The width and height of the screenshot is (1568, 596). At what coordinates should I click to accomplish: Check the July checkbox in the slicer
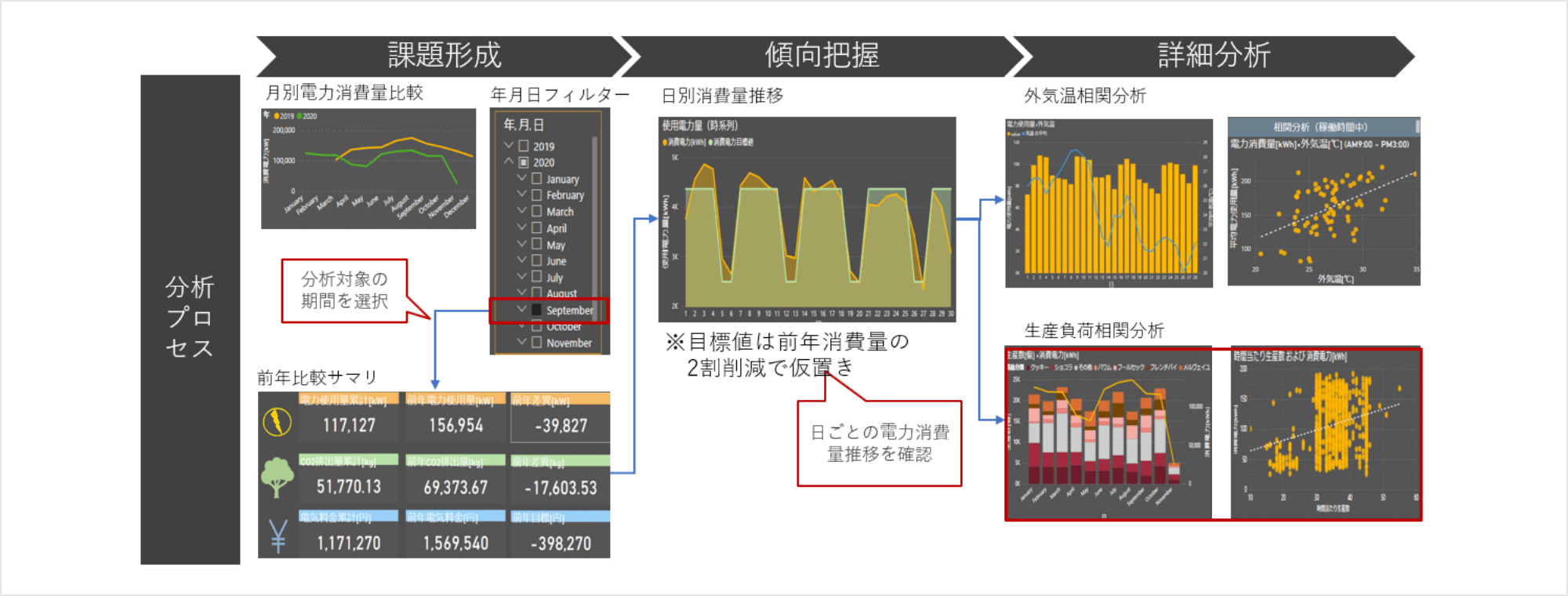click(536, 277)
